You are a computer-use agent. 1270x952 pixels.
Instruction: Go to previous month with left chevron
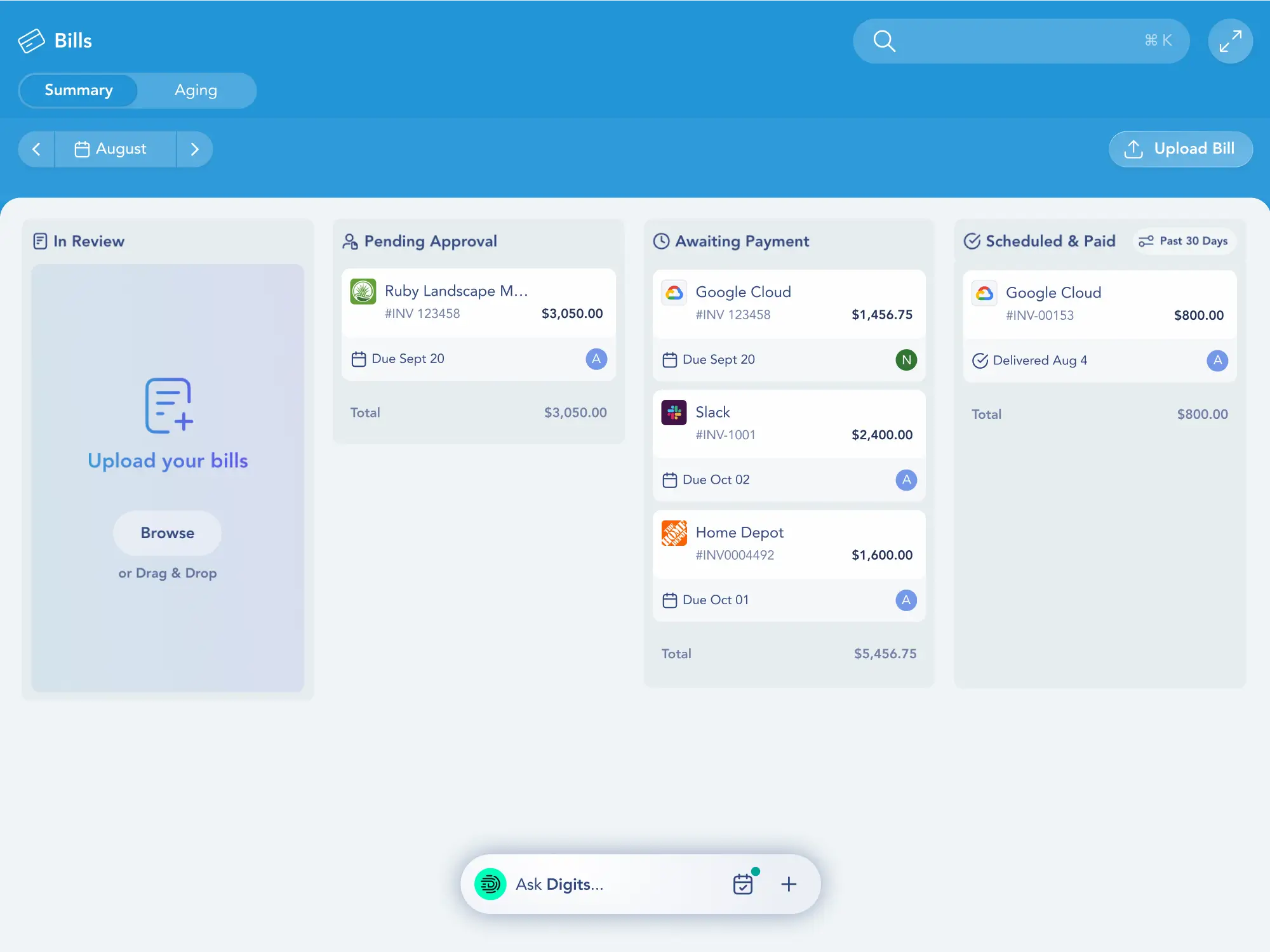pyautogui.click(x=36, y=149)
